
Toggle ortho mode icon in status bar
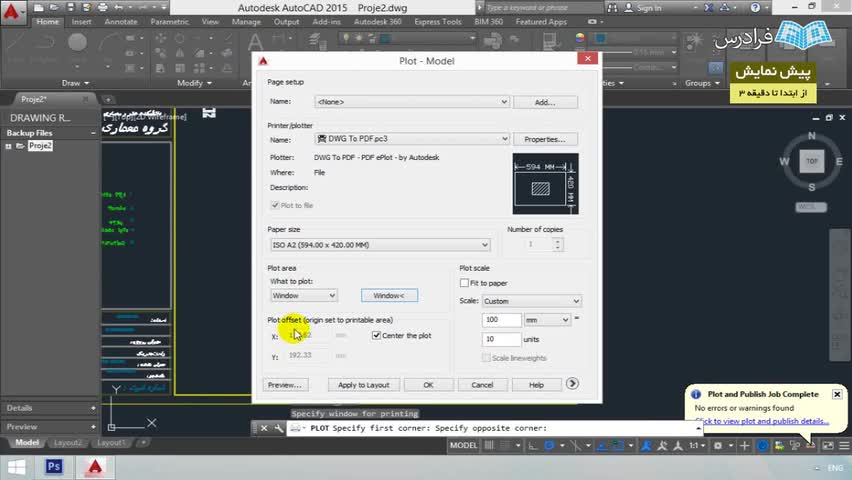coord(533,445)
